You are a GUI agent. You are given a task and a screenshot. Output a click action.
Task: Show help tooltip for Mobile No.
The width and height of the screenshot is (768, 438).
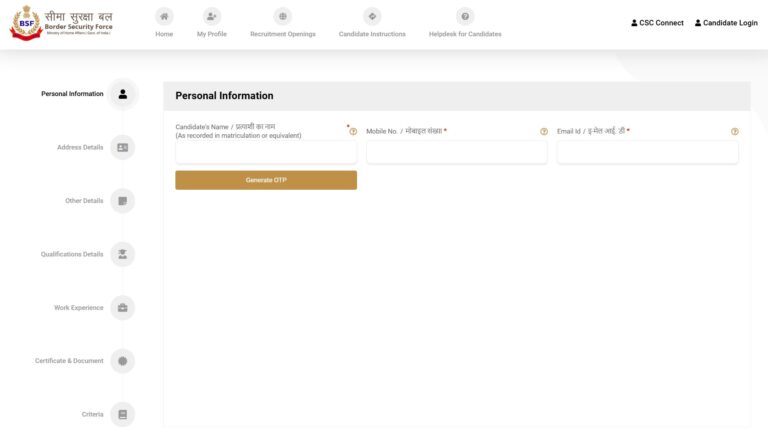click(544, 132)
